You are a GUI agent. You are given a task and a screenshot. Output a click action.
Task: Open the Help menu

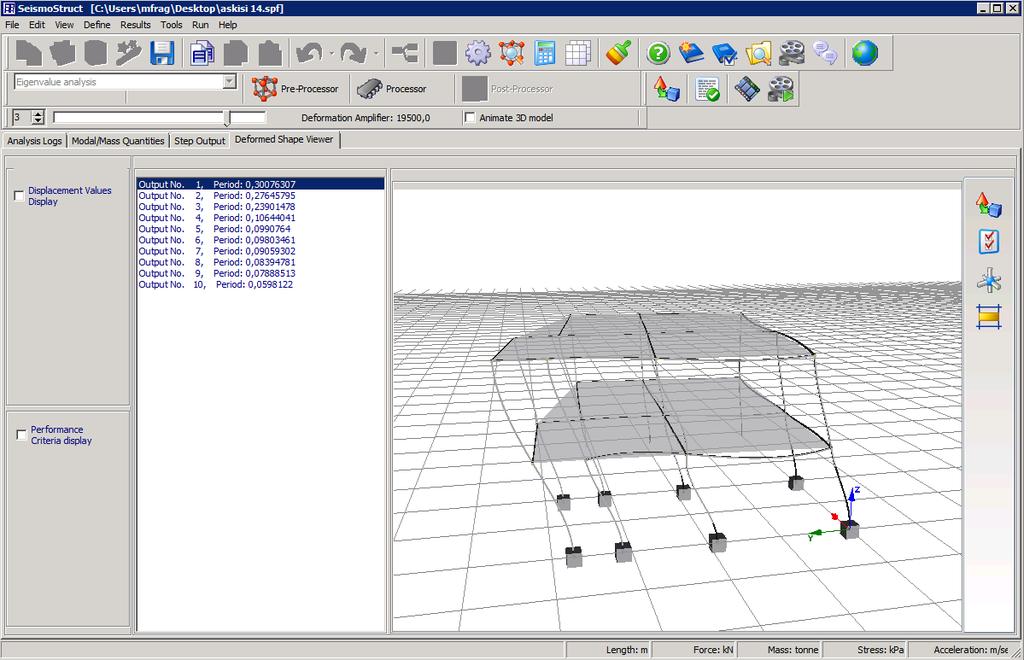coord(227,25)
